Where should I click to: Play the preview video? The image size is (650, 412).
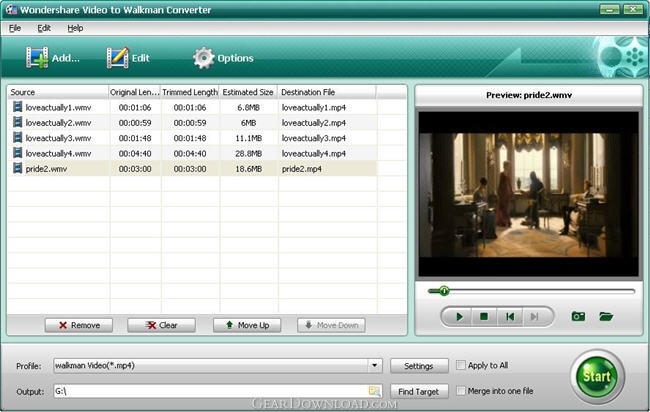pyautogui.click(x=459, y=317)
